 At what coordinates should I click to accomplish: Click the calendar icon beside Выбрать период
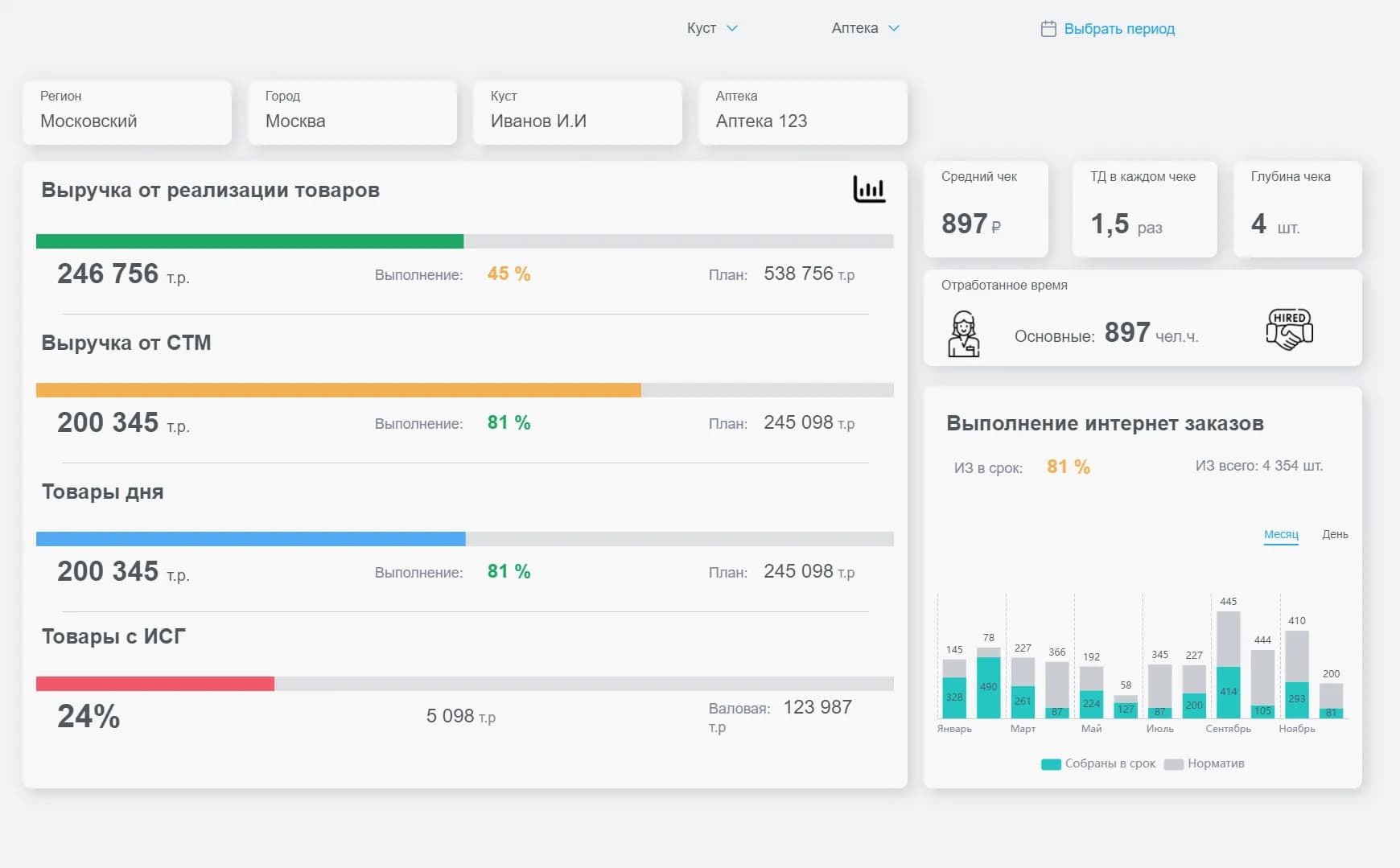tap(1048, 29)
